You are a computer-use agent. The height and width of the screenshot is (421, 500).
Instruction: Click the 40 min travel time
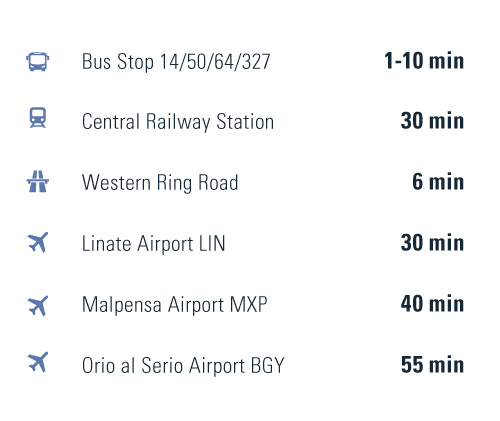(432, 304)
